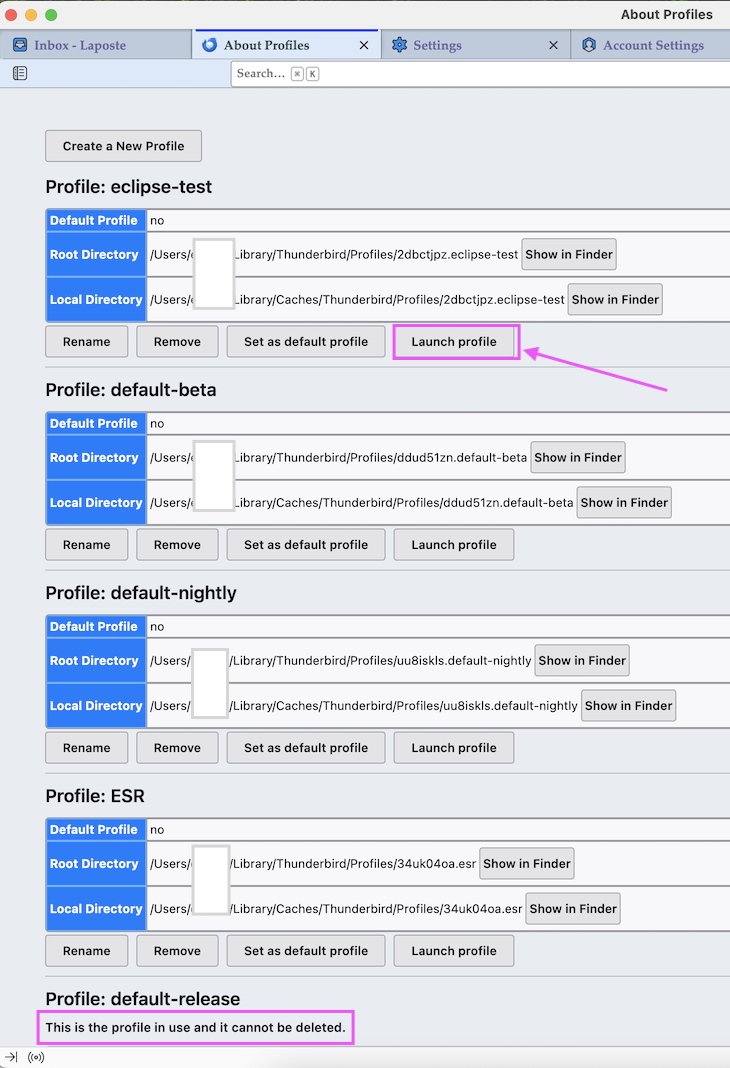Toggle the spaces toolbar sidebar icon

[x=20, y=73]
